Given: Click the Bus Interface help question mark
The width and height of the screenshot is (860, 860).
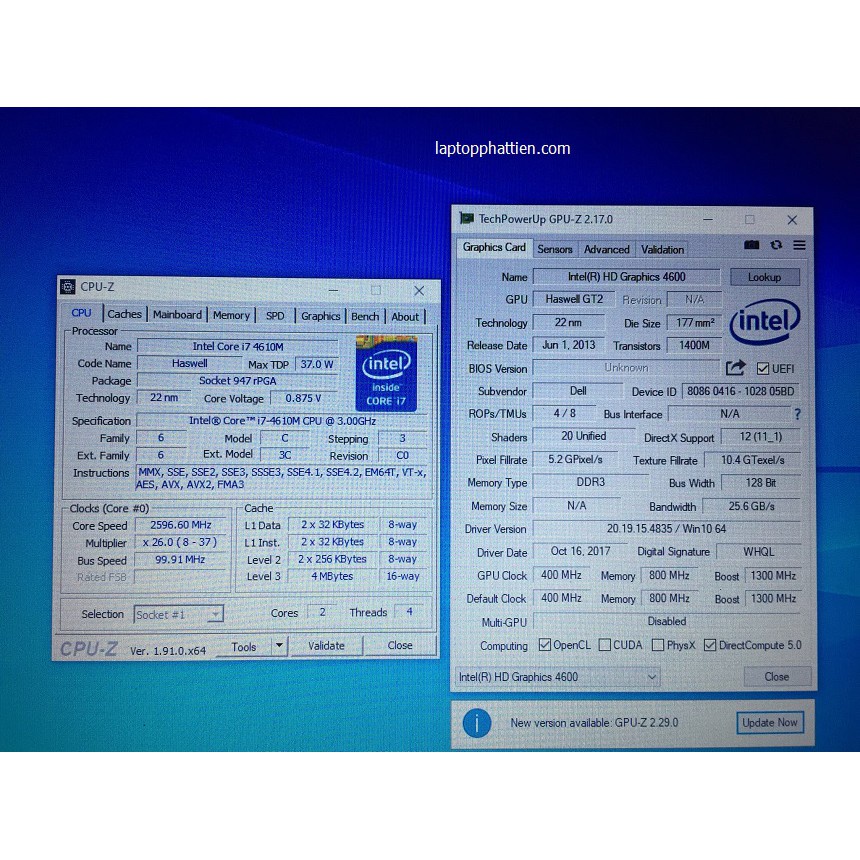Looking at the screenshot, I should 798,414.
